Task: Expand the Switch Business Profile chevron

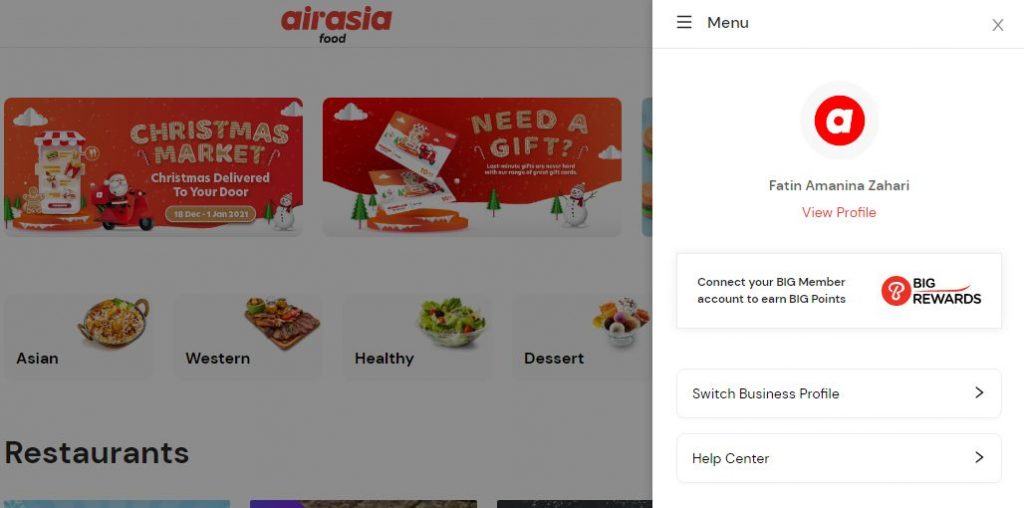Action: click(979, 392)
